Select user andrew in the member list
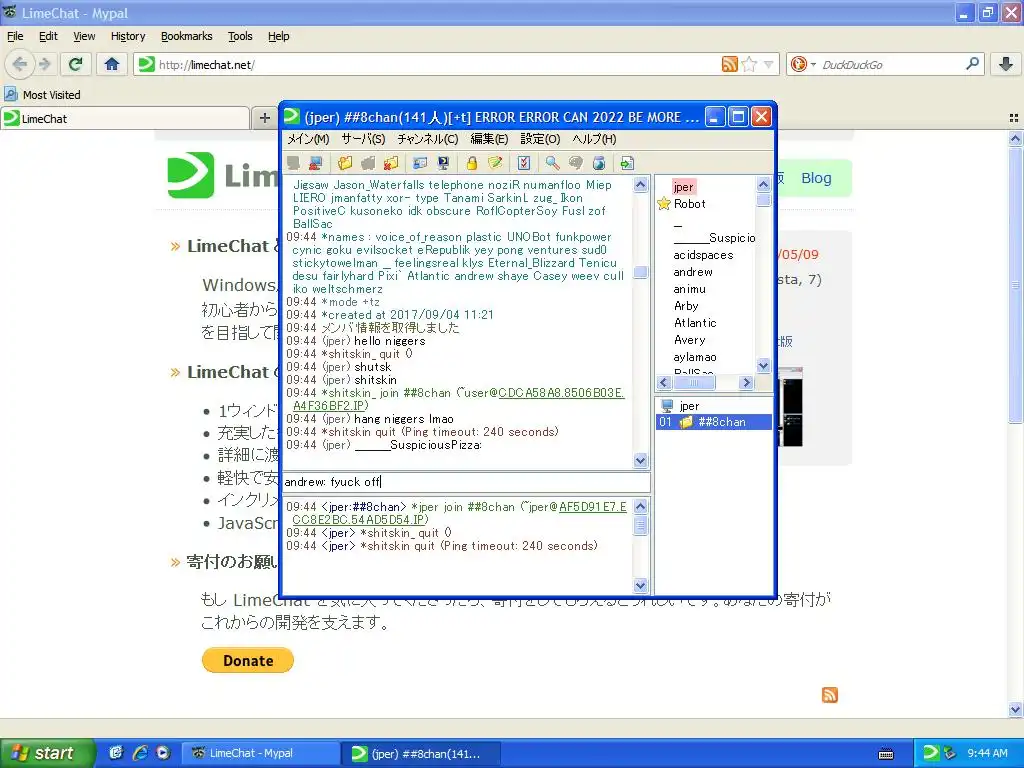Image resolution: width=1024 pixels, height=768 pixels. 693,272
